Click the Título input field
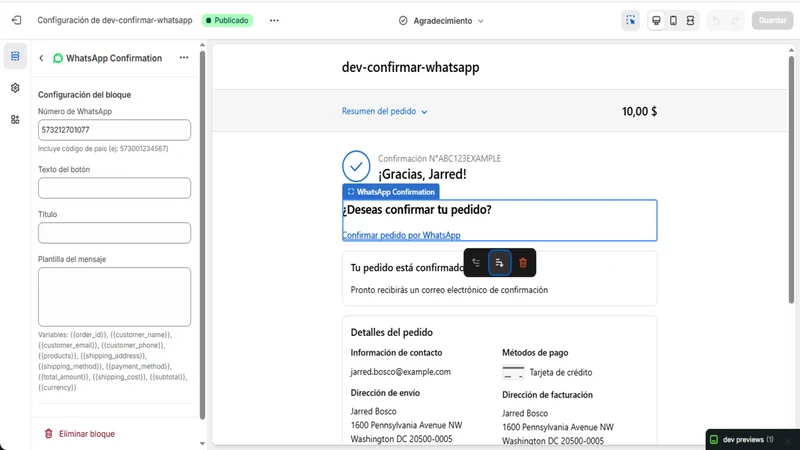 pos(114,233)
